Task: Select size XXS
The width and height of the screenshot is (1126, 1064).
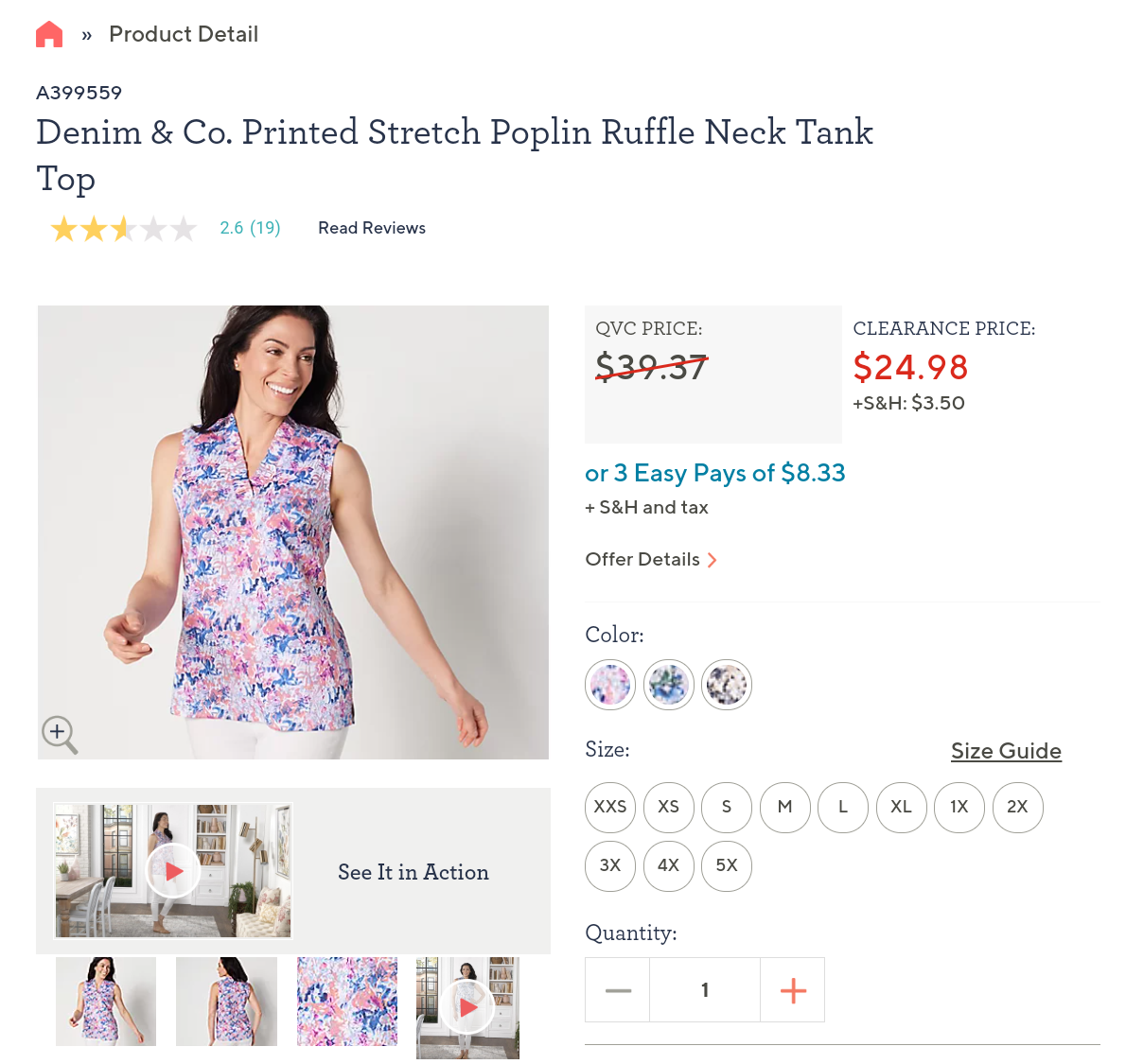Action: [x=610, y=807]
